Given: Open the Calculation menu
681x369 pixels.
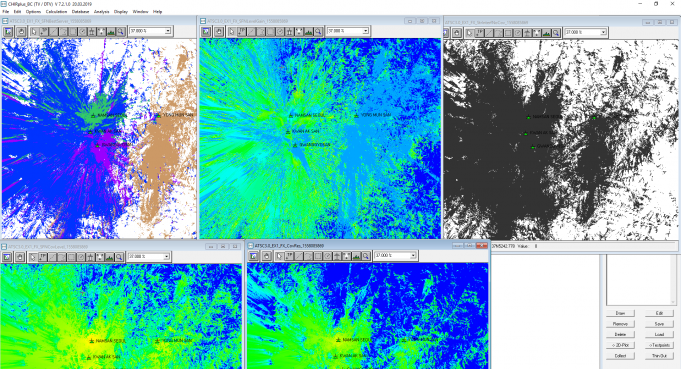Looking at the screenshot, I should [x=56, y=12].
